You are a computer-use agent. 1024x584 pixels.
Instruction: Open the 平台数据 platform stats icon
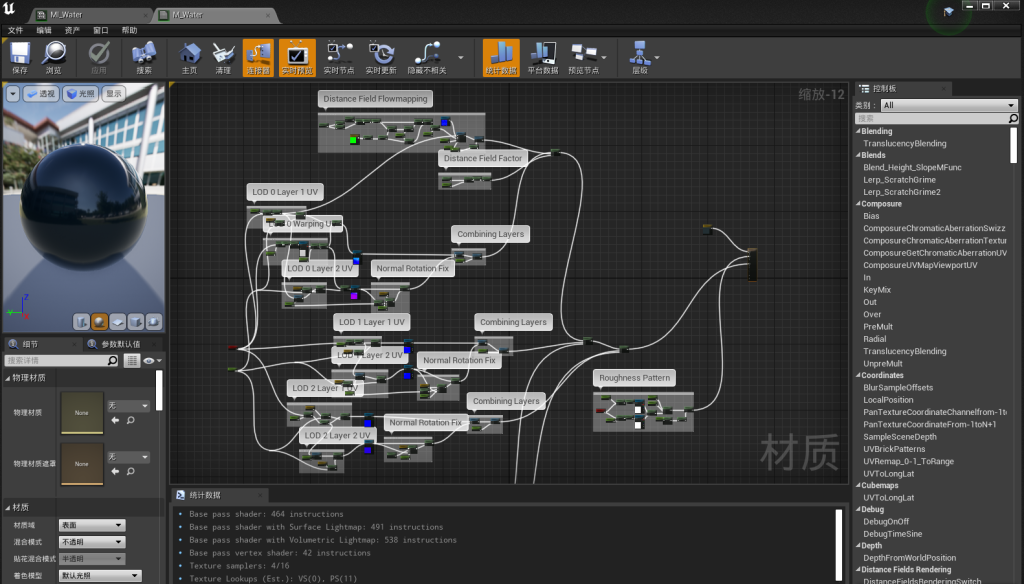click(543, 57)
